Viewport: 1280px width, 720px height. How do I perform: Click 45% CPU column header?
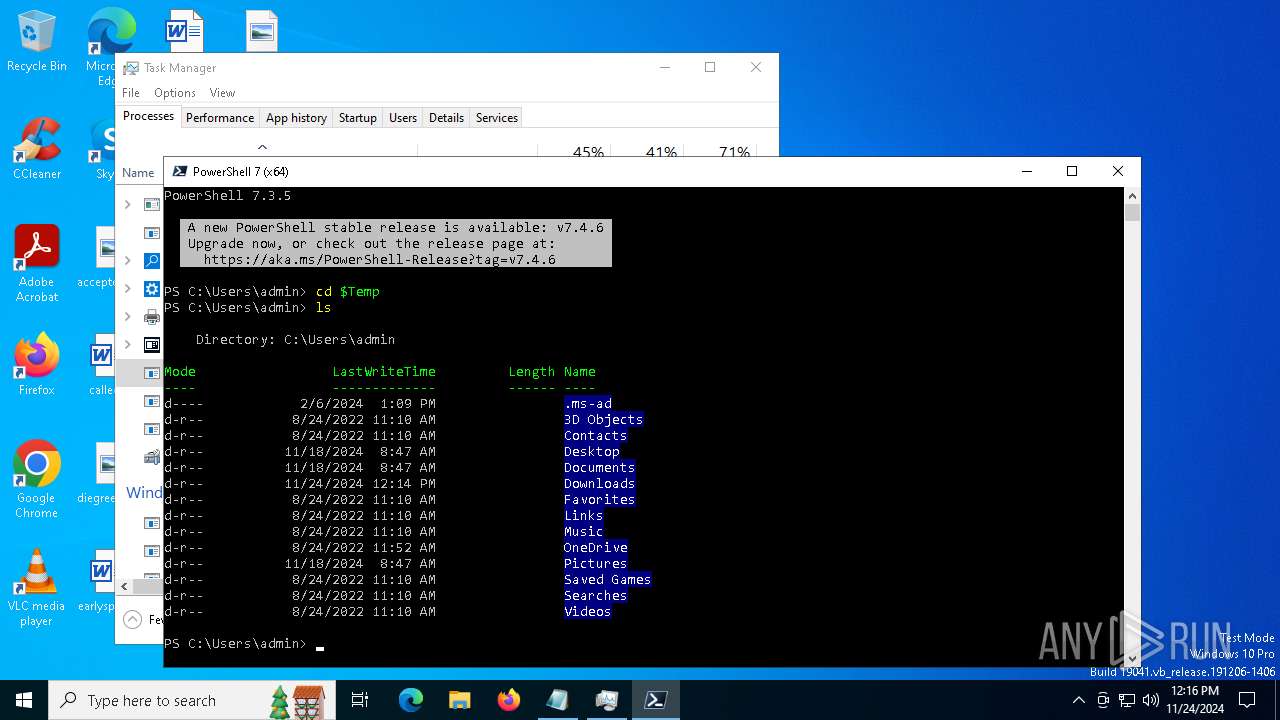click(588, 152)
